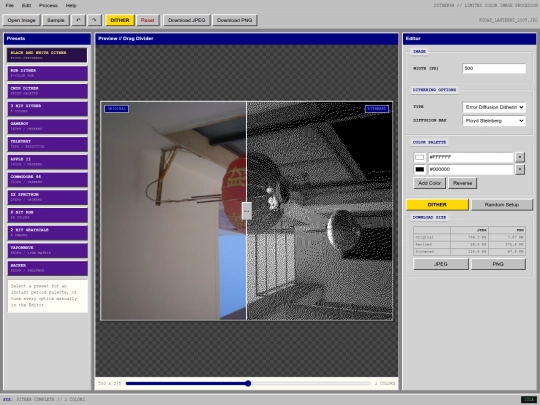540x405 pixels.
Task: Click the #000000 hex input field
Action: click(470, 169)
